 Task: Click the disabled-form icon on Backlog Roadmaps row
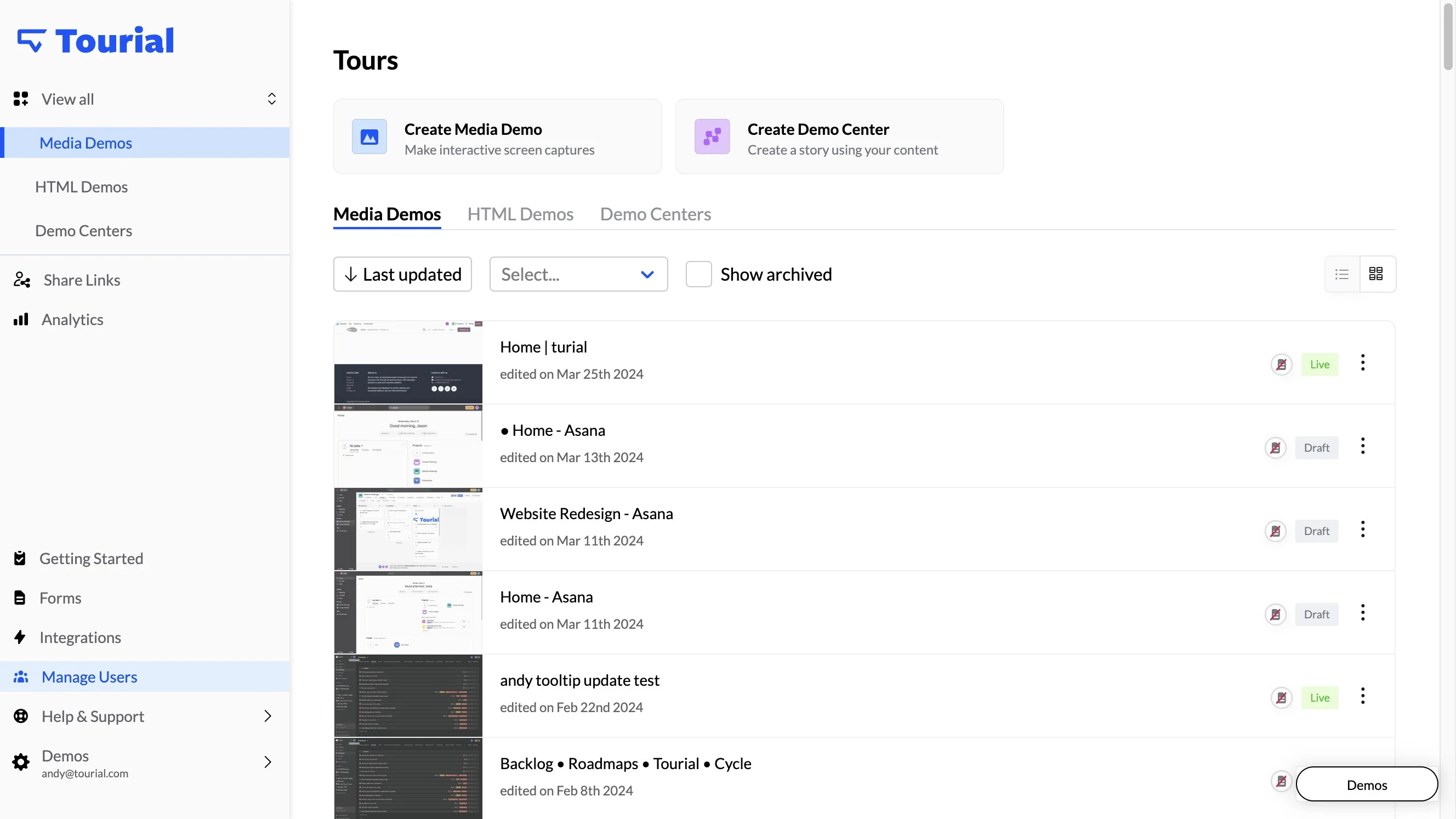1281,781
